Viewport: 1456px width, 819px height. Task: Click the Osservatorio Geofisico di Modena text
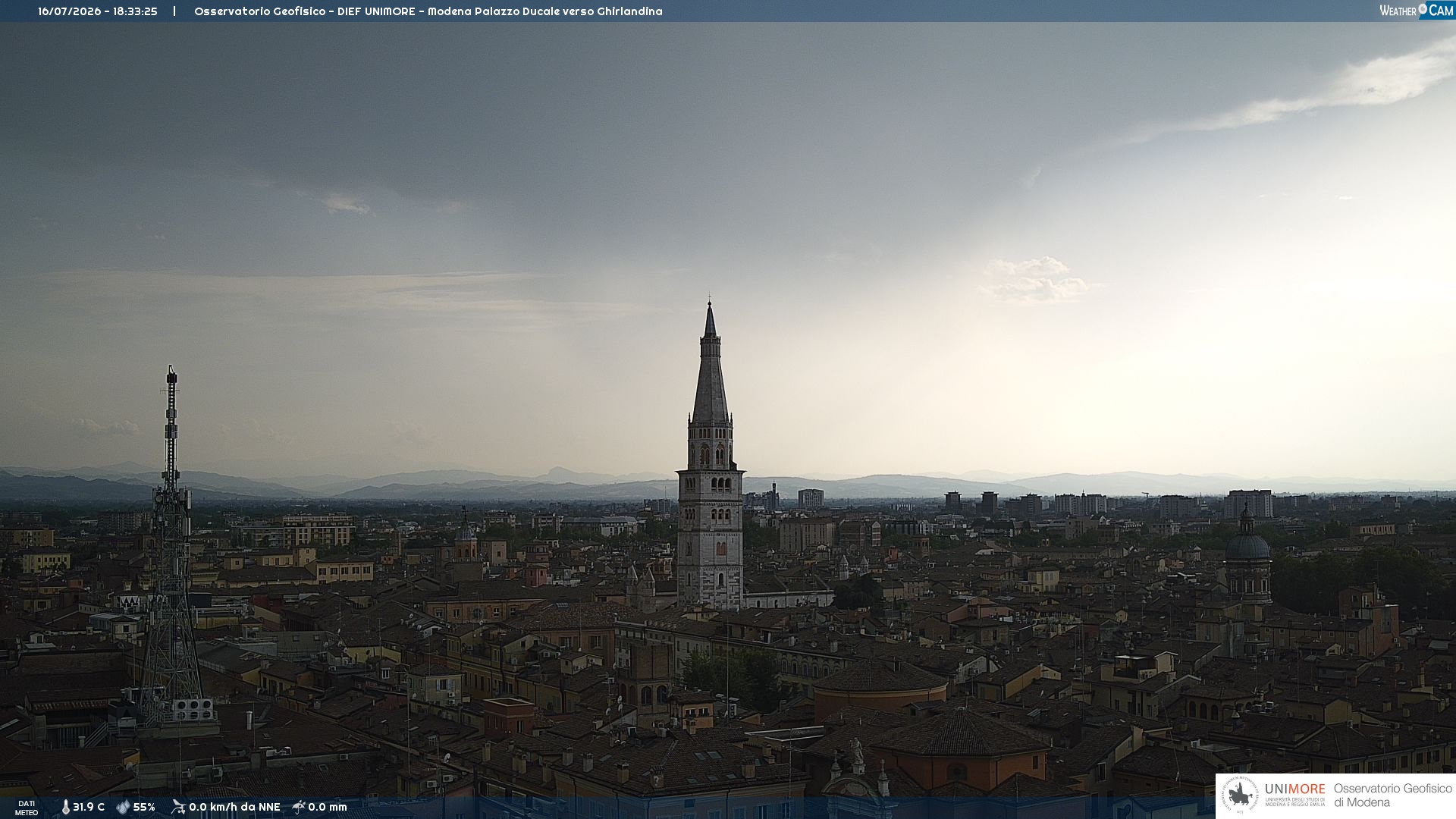pyautogui.click(x=1392, y=795)
